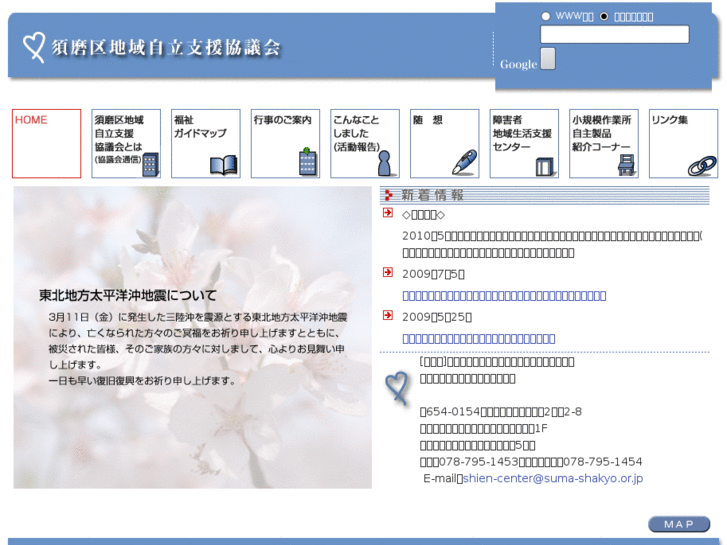Click the 078-795-1453 phone number line

531,462
